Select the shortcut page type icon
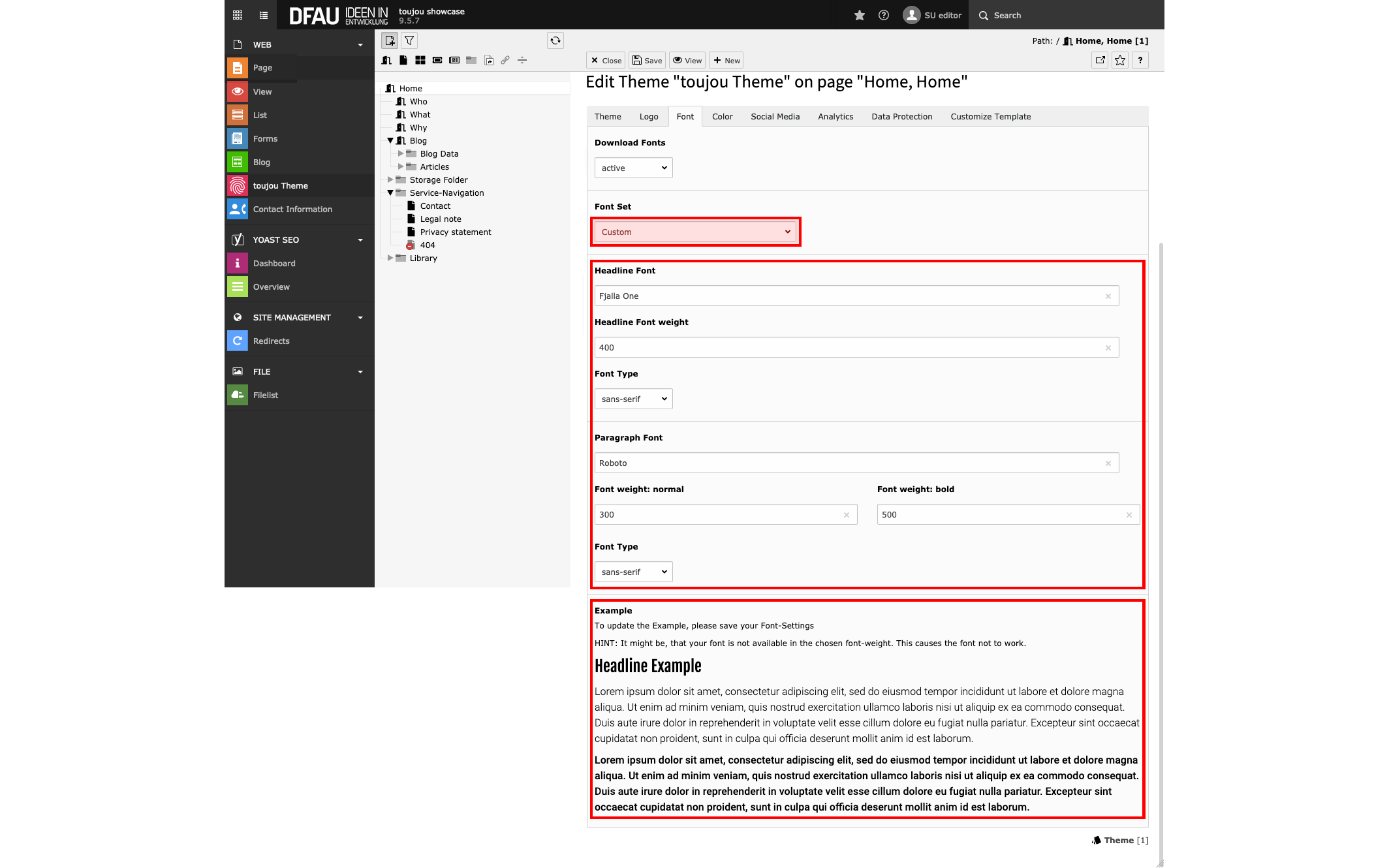 point(488,60)
